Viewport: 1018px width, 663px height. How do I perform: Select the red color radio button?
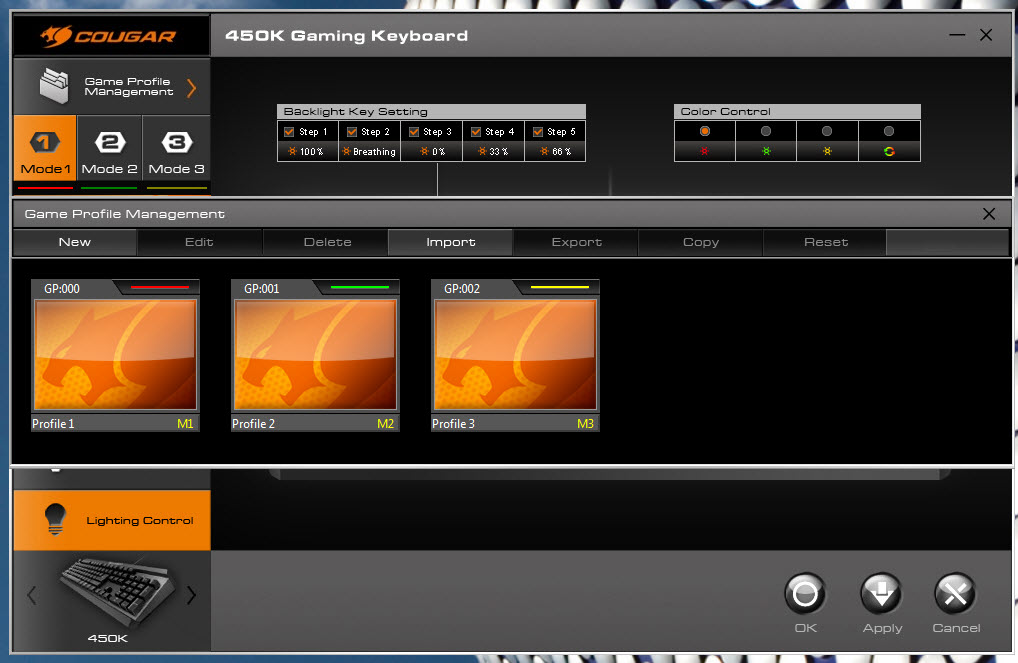tap(704, 131)
